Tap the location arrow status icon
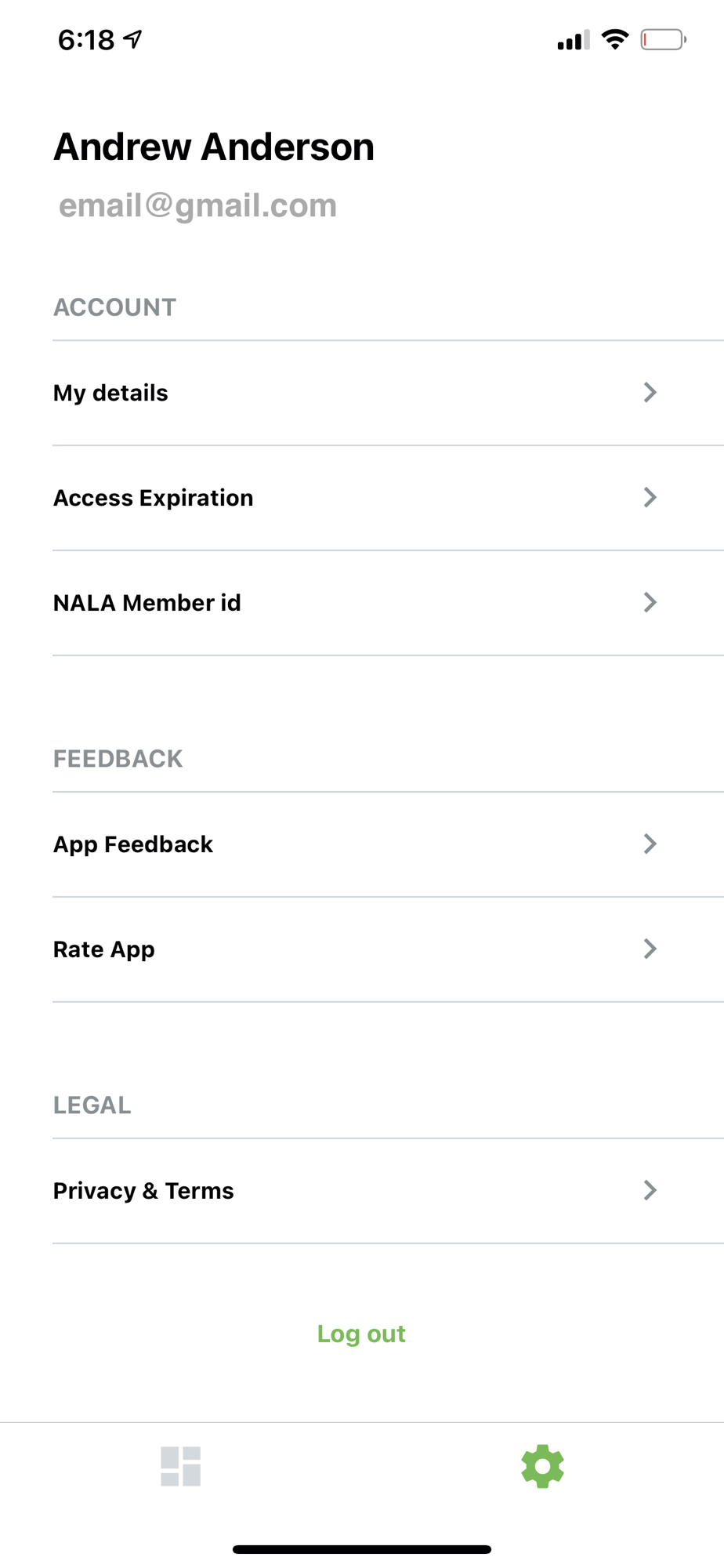The width and height of the screenshot is (724, 1568). coord(133,38)
